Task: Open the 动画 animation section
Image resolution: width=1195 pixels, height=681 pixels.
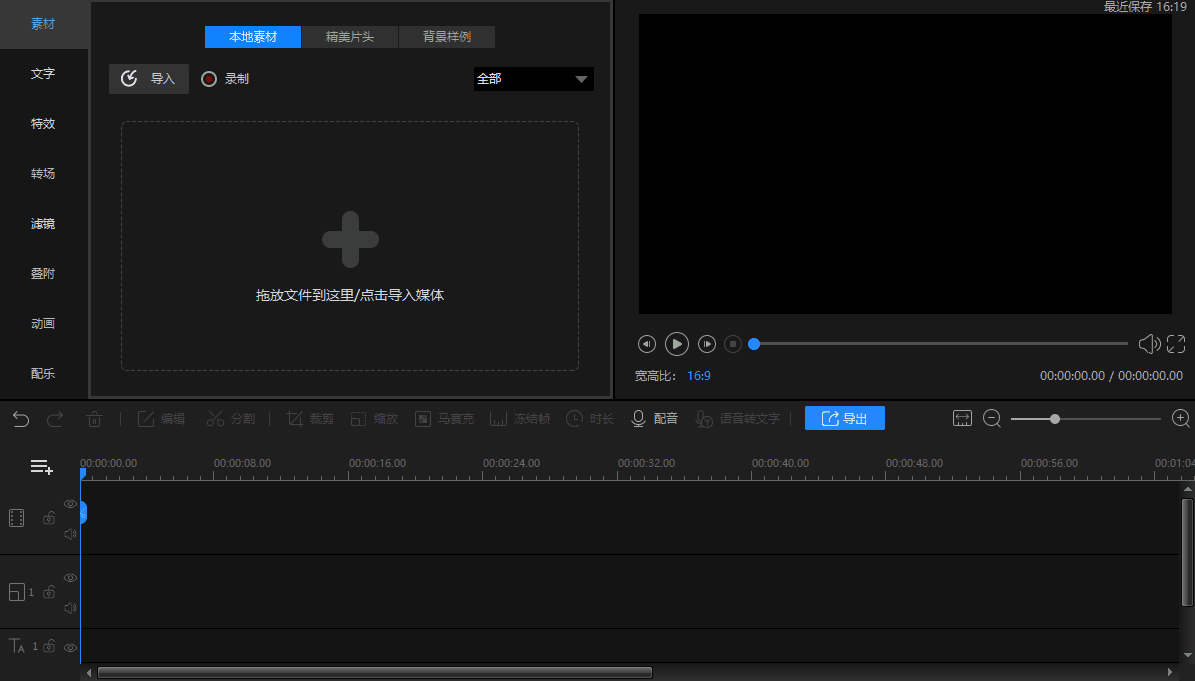Action: pyautogui.click(x=43, y=324)
